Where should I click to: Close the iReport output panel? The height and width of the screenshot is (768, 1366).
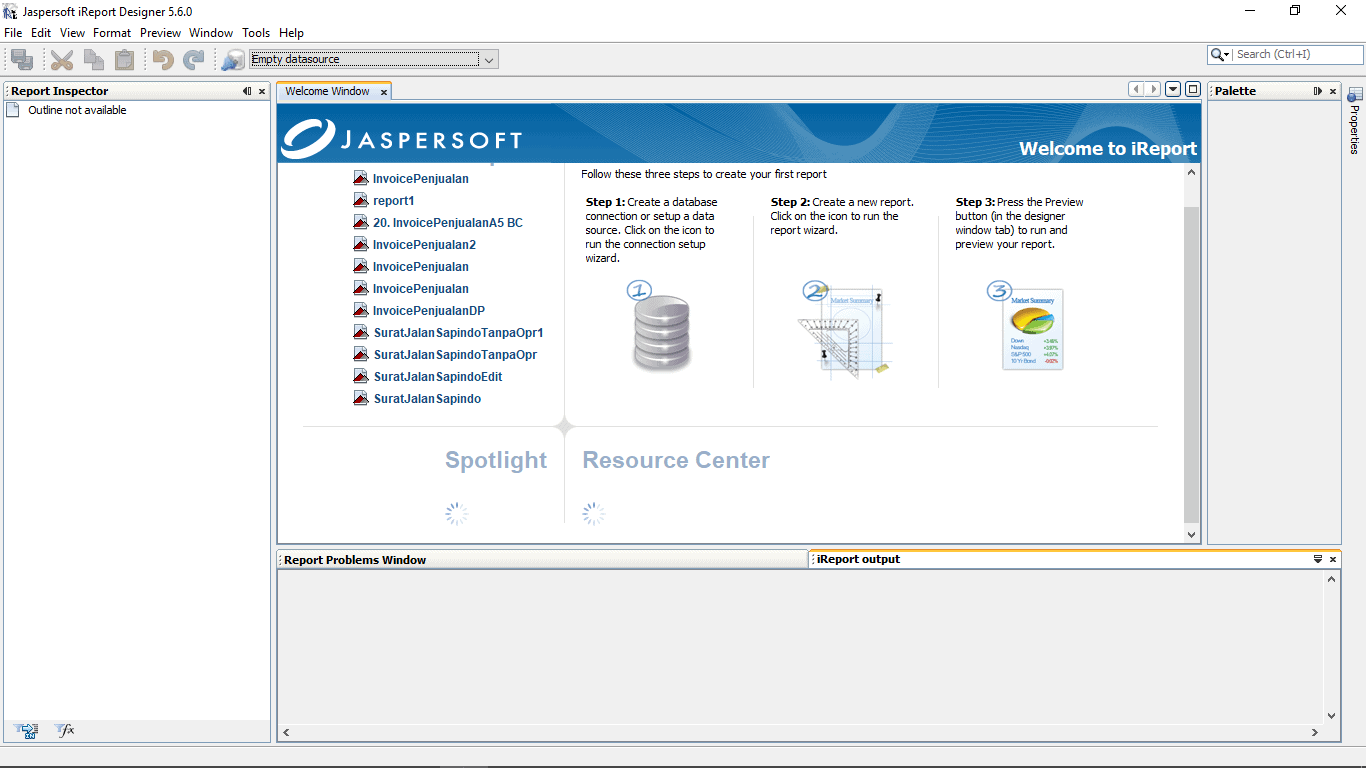(x=1333, y=559)
